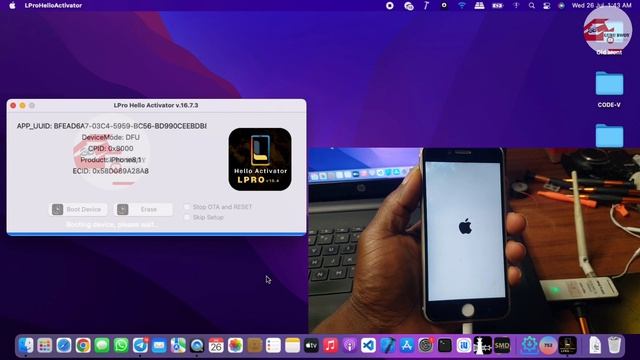Open Music from the Dock

click(x=330, y=345)
